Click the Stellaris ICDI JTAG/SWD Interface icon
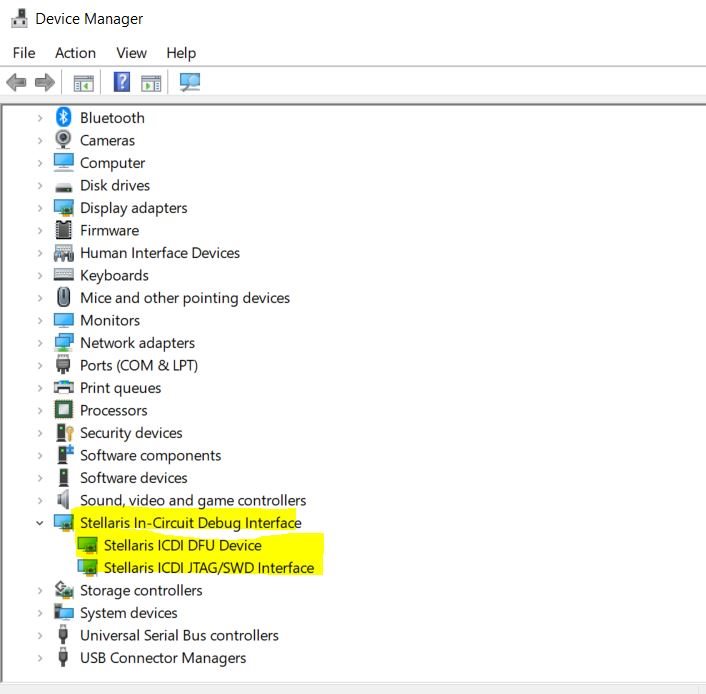The image size is (706, 694). tap(87, 567)
